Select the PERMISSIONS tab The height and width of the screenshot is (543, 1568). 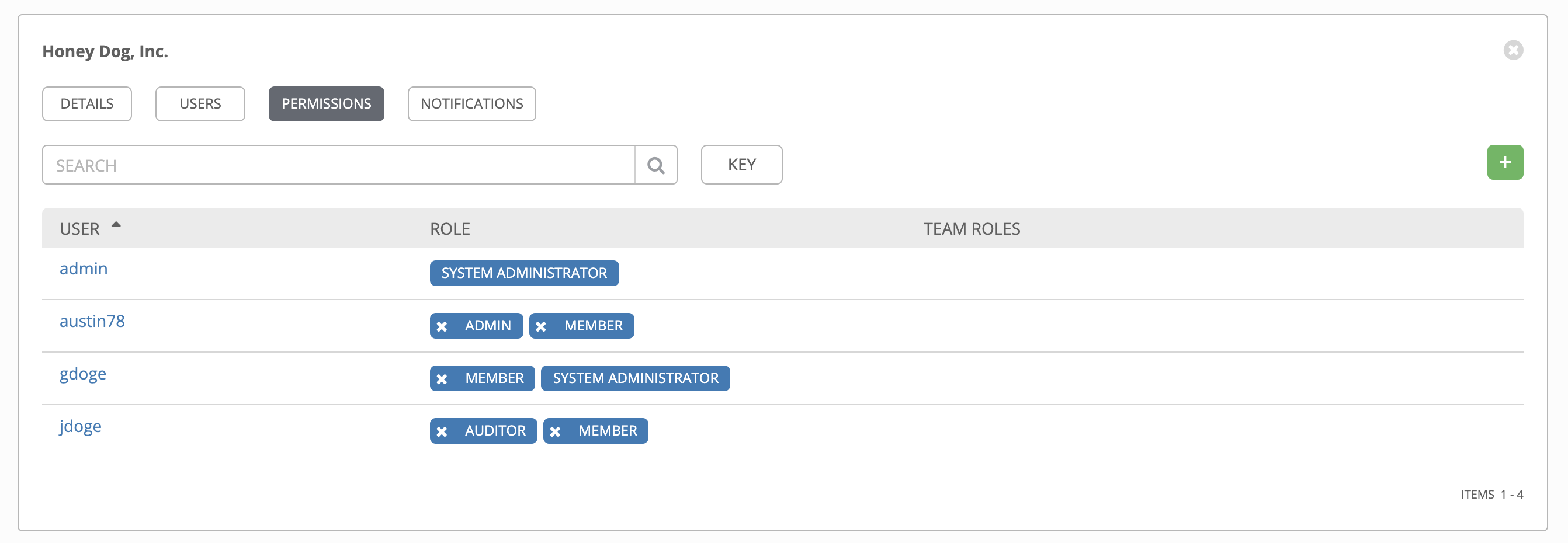point(326,104)
